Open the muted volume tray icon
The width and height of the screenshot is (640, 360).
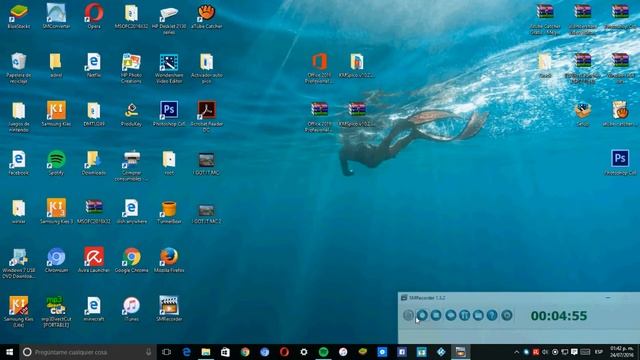pyautogui.click(x=545, y=352)
